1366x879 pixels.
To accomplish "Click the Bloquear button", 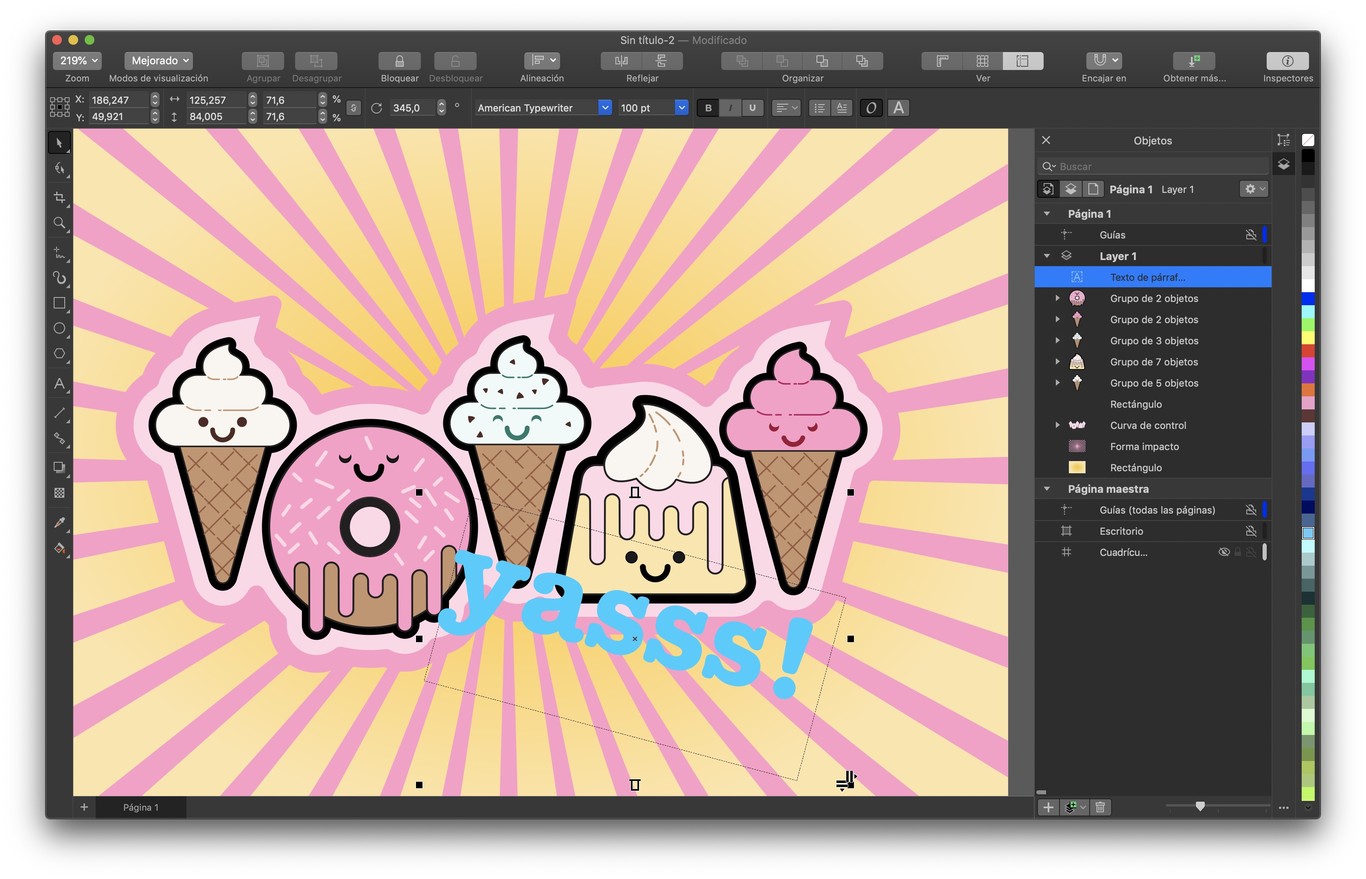I will [398, 62].
